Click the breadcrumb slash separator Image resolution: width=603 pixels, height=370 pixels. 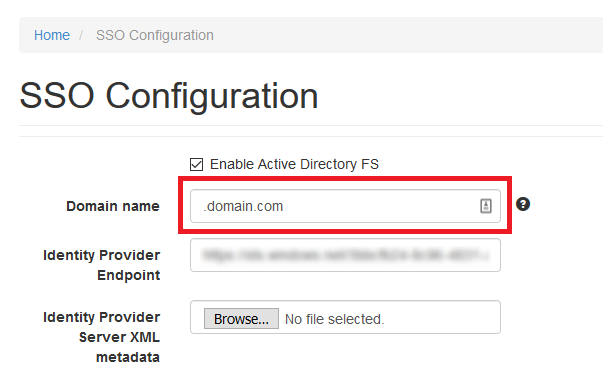pyautogui.click(x=81, y=35)
